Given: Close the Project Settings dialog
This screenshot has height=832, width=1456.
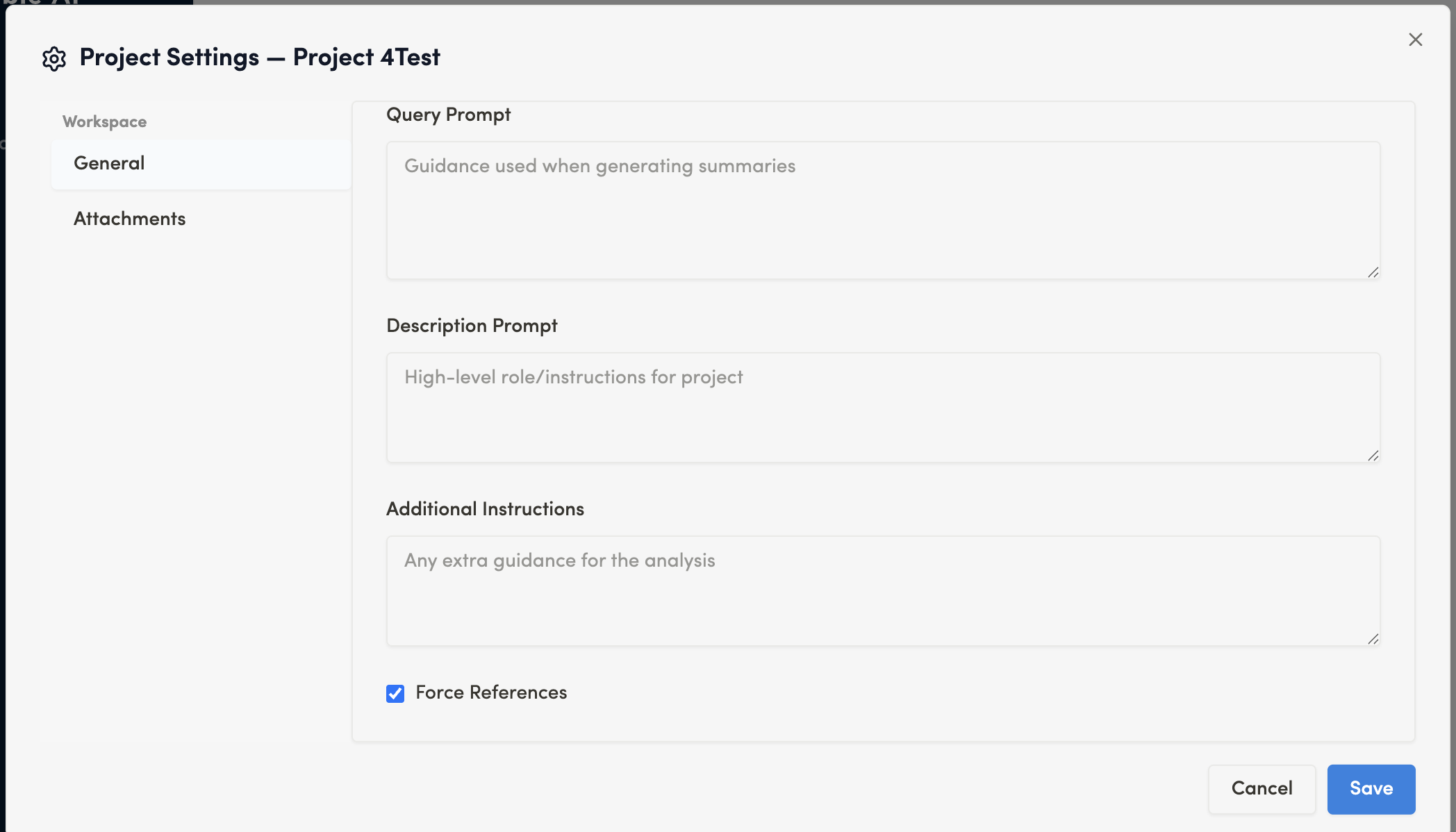Looking at the screenshot, I should pyautogui.click(x=1415, y=40).
